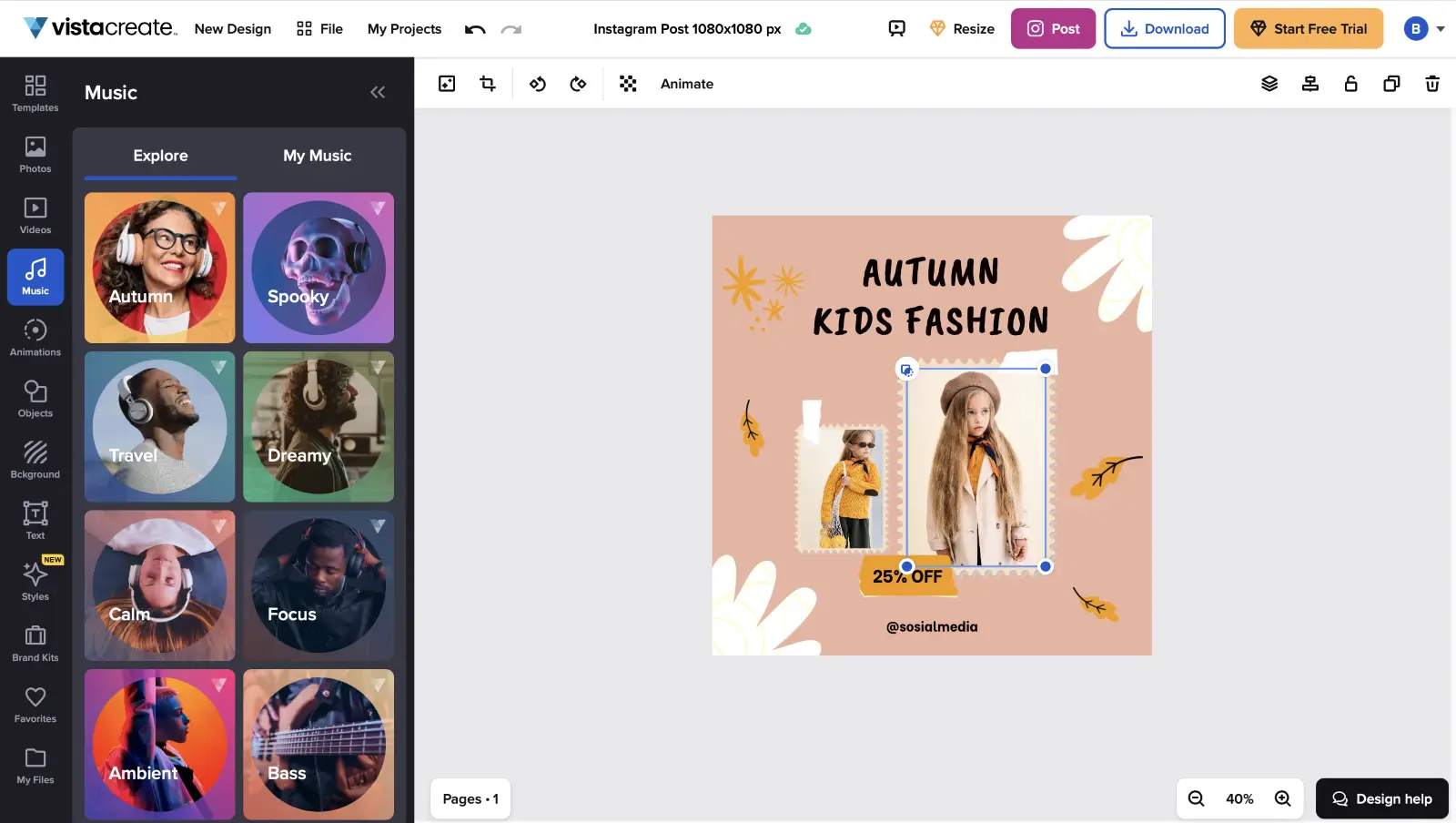Click the duplicate element icon
This screenshot has width=1456, height=823.
[1391, 84]
